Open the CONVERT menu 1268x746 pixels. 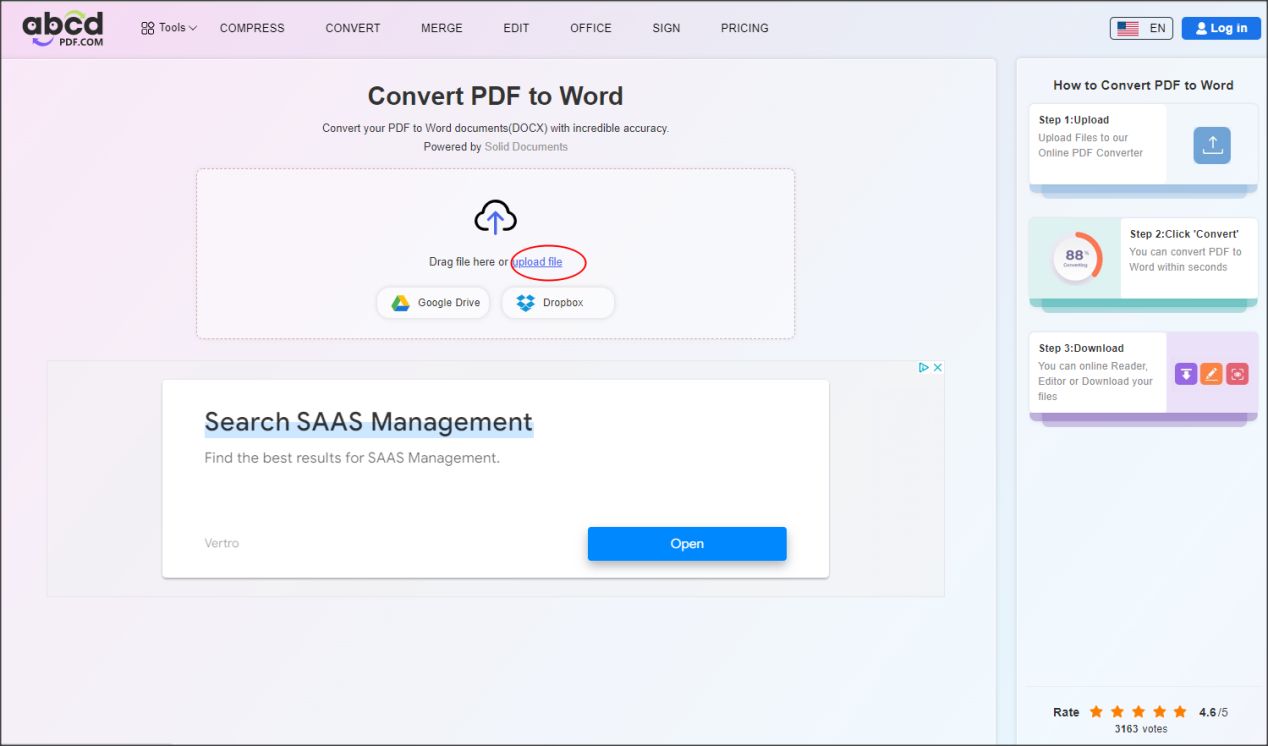(x=353, y=28)
